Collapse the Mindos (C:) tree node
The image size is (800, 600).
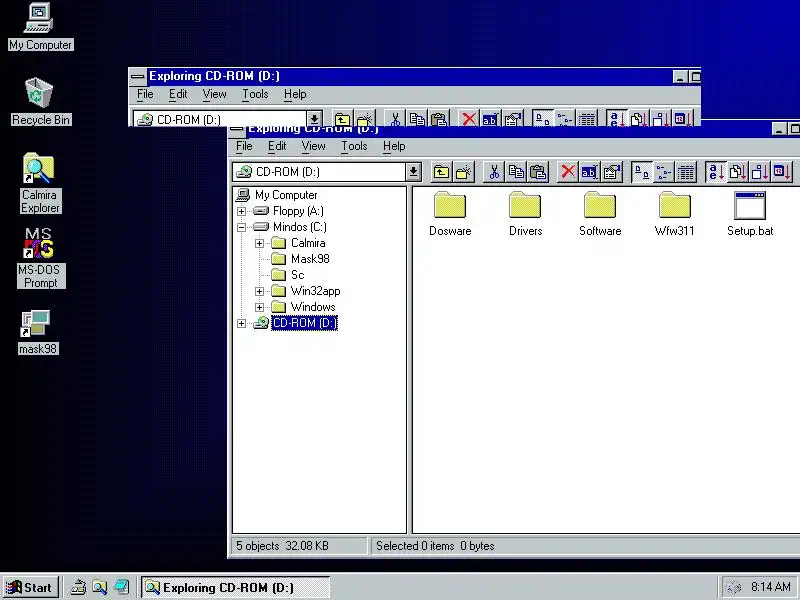[x=241, y=227]
